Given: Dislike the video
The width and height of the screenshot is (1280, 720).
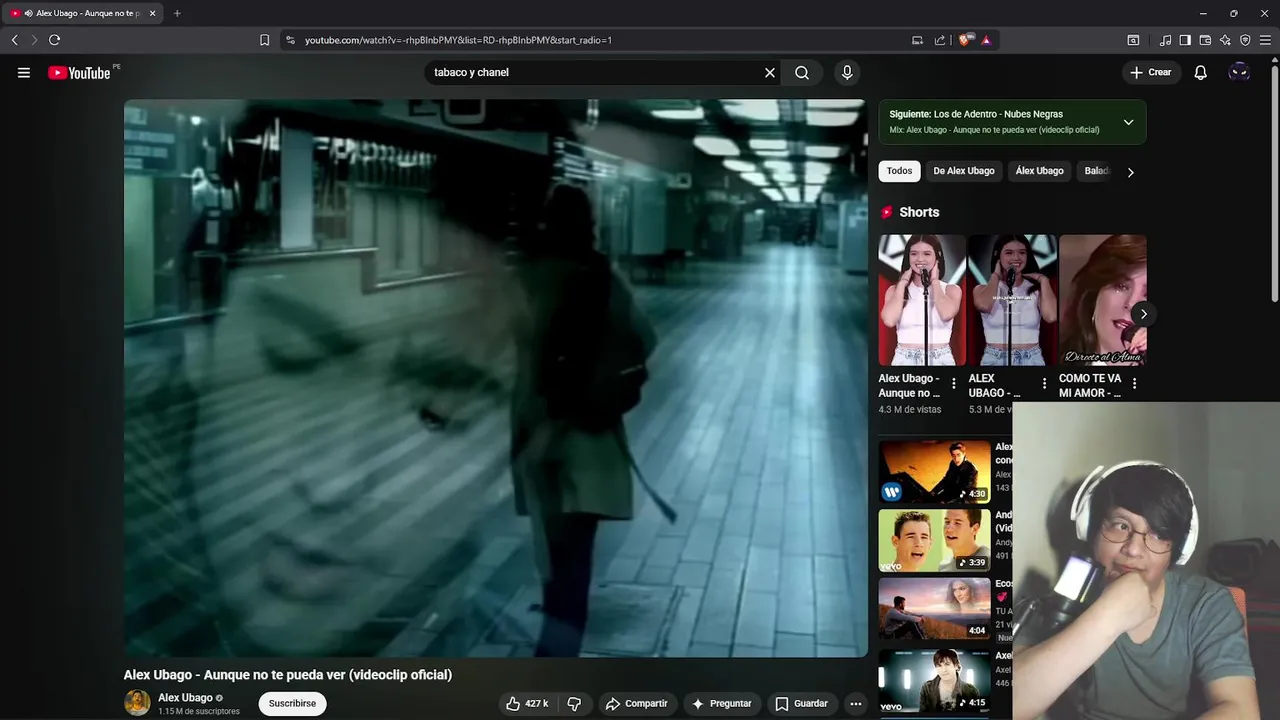Looking at the screenshot, I should 574,704.
